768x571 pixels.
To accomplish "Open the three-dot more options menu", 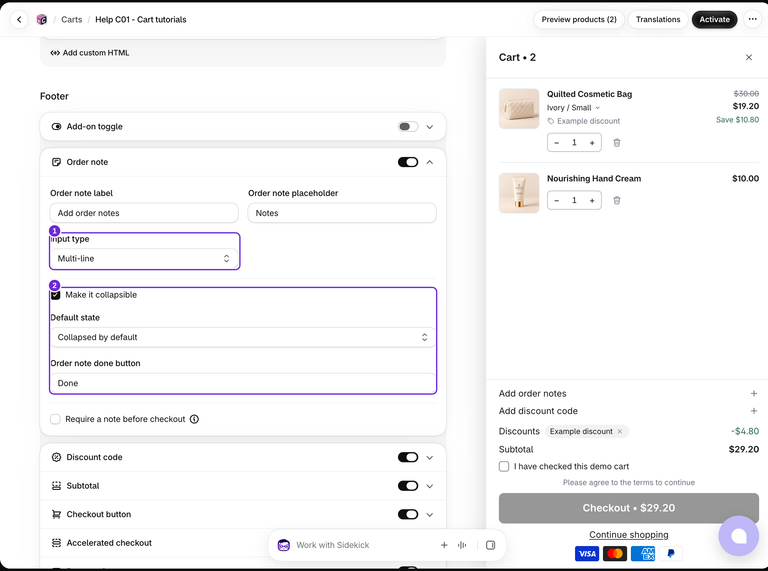I will pyautogui.click(x=753, y=20).
